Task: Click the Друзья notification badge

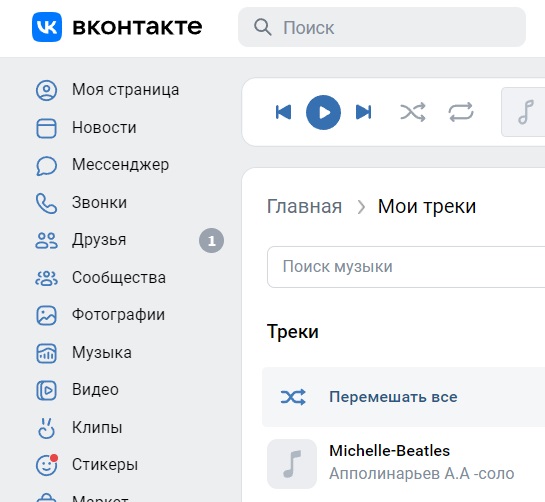Action: (x=211, y=241)
